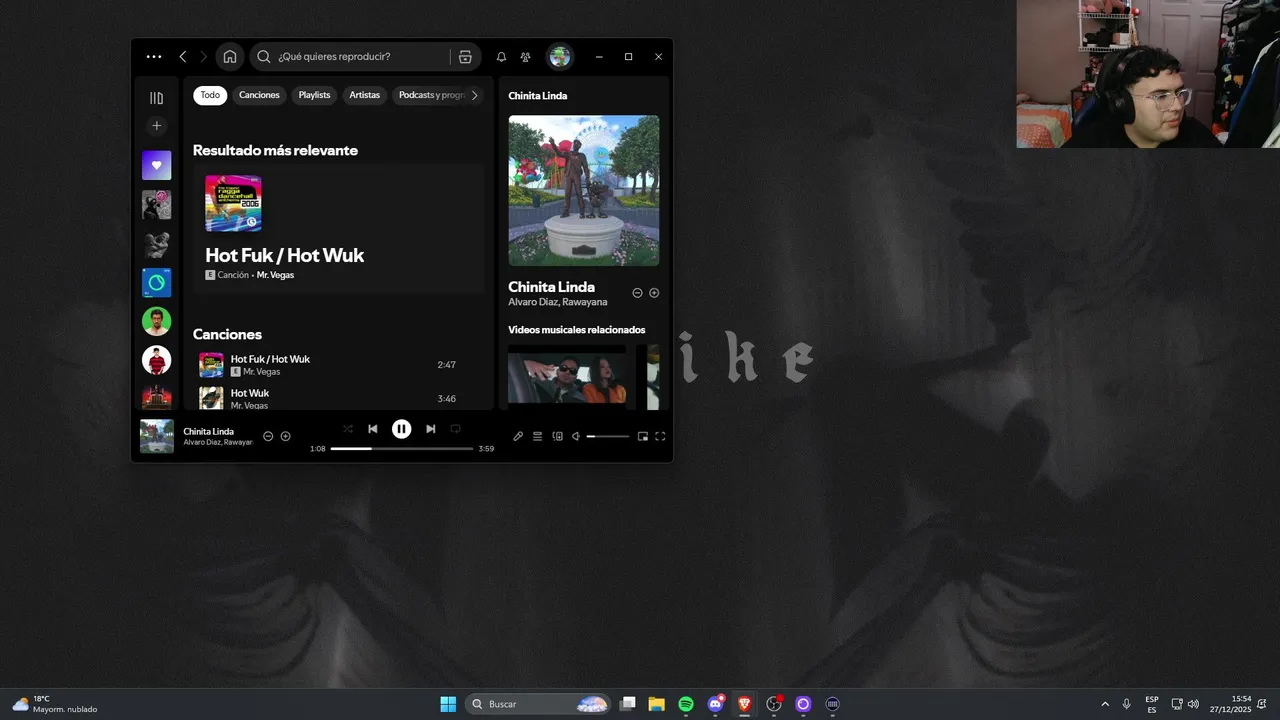
Task: Show lyrics using the microphone icon
Action: pos(518,436)
